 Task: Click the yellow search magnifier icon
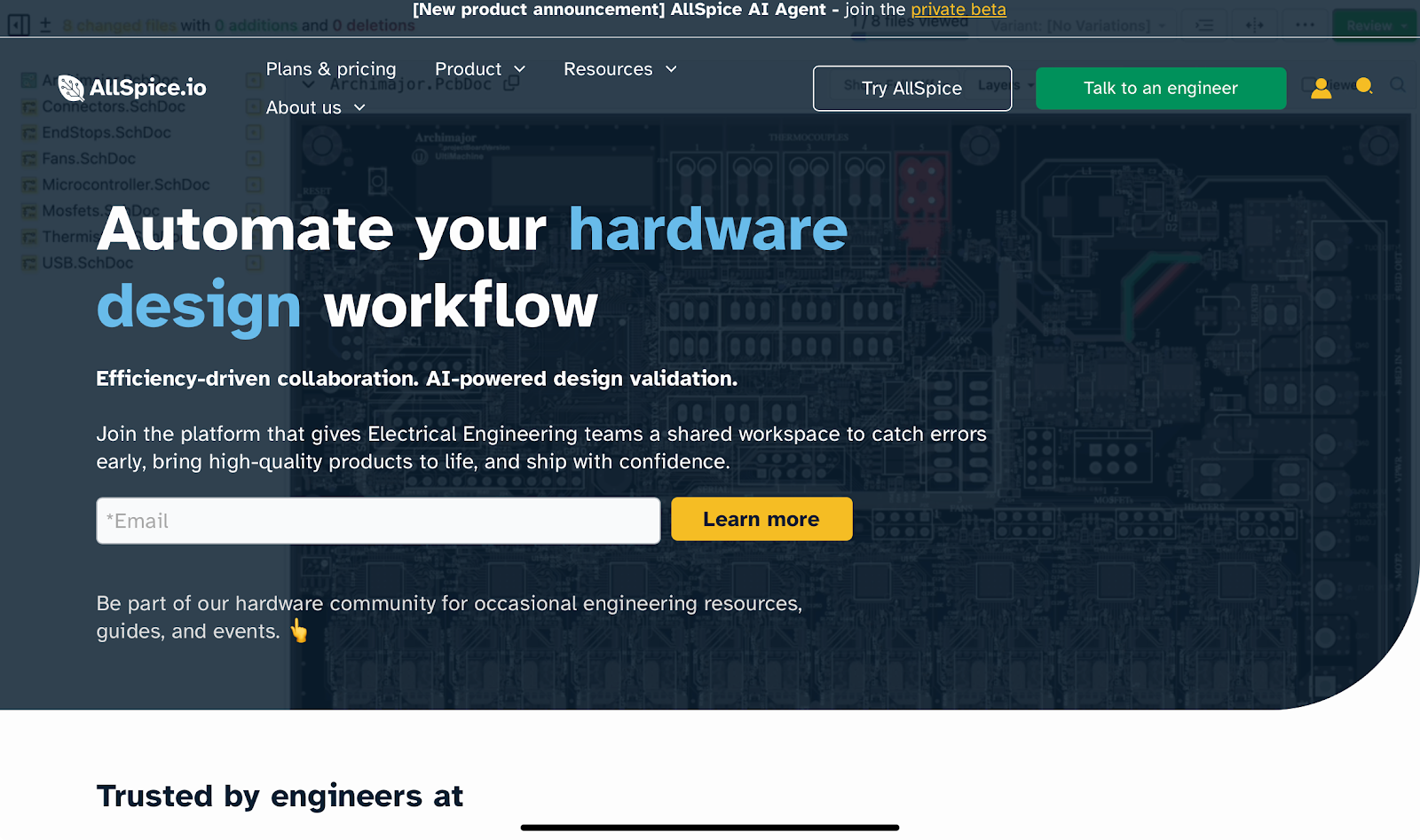pos(1365,86)
